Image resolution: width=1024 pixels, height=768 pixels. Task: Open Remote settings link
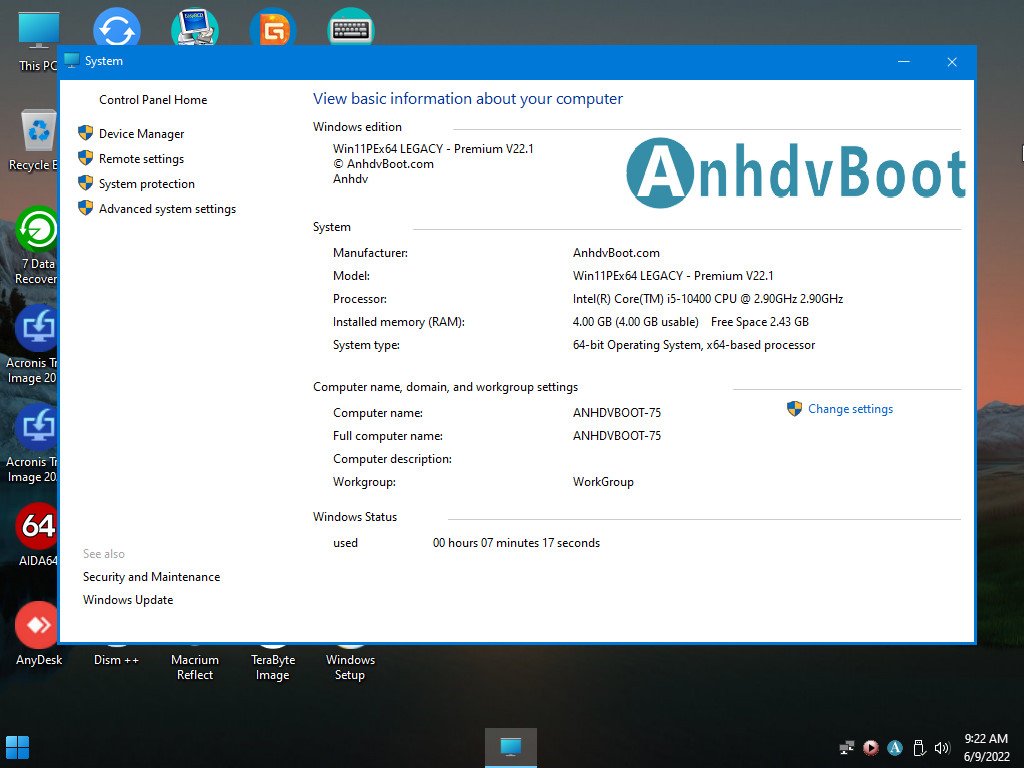[141, 159]
